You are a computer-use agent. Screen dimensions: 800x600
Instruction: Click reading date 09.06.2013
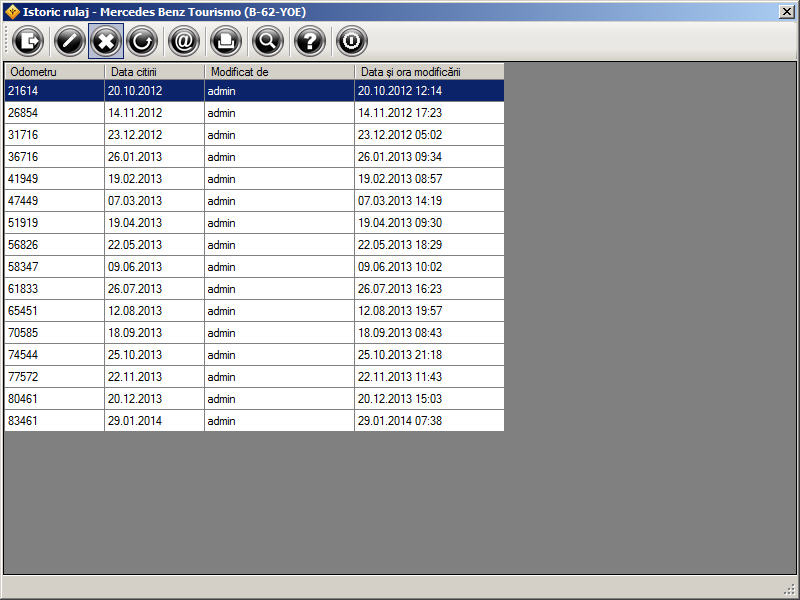pos(135,266)
